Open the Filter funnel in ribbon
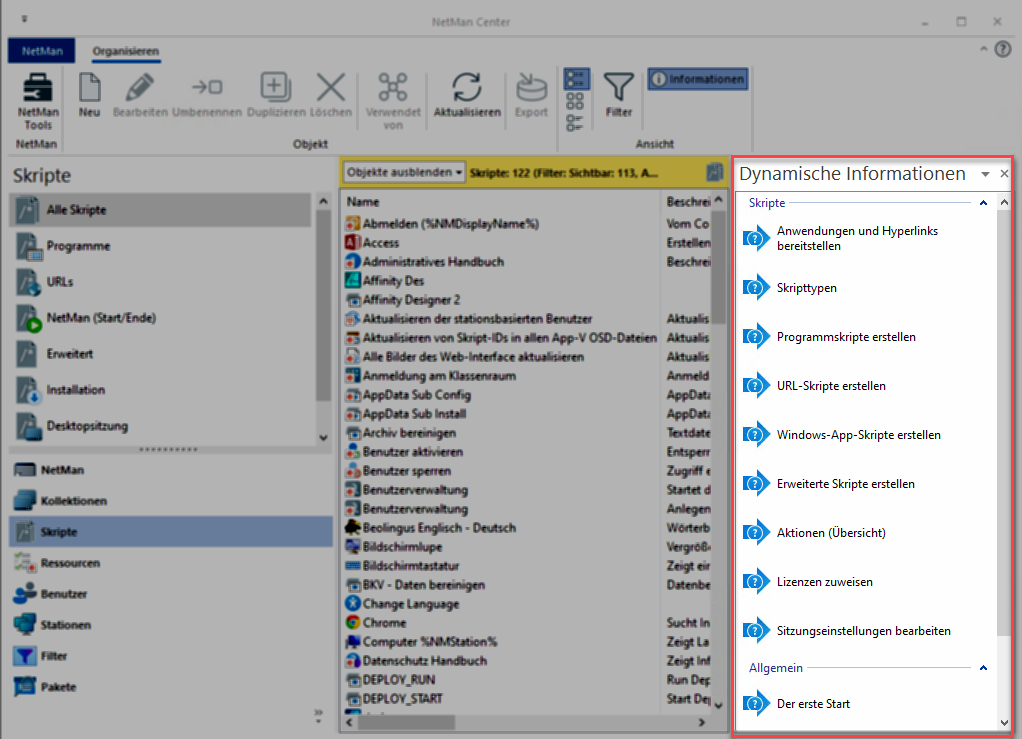 pyautogui.click(x=619, y=88)
